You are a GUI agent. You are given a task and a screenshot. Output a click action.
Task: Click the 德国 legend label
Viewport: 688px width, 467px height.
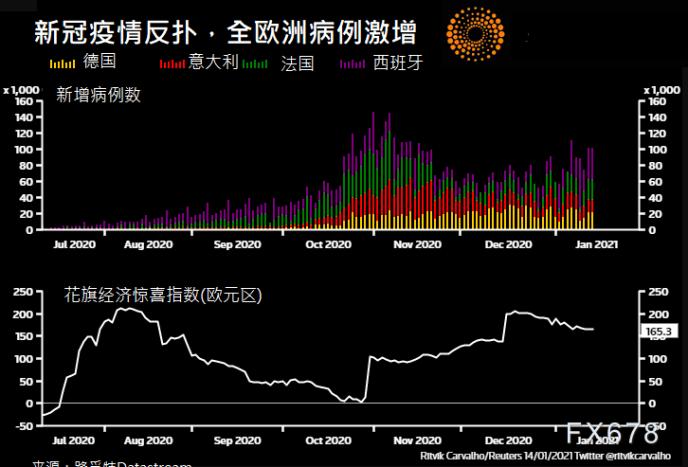coord(100,61)
